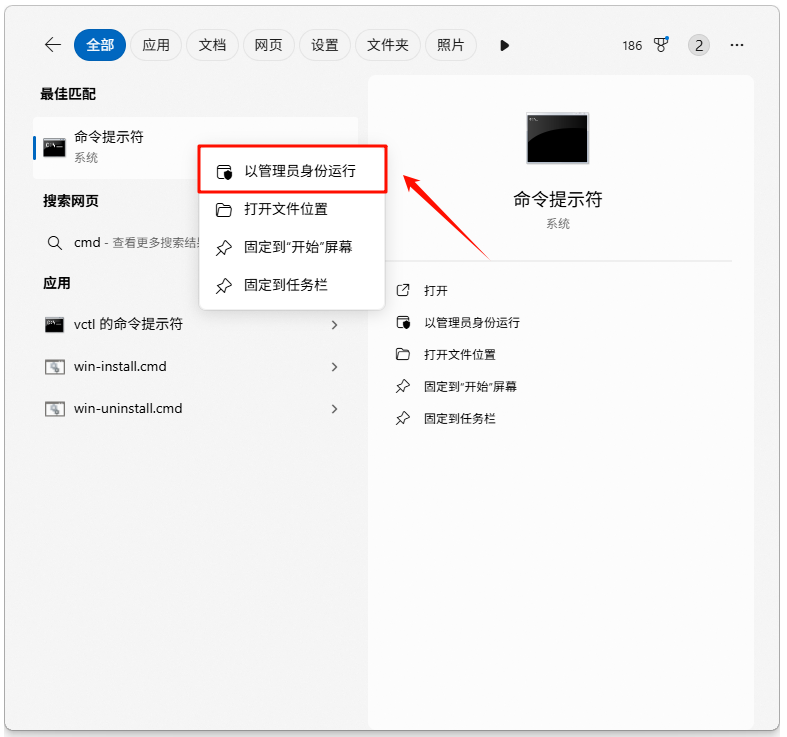Choose 以管理员身份运行 in the context menu

pyautogui.click(x=292, y=171)
